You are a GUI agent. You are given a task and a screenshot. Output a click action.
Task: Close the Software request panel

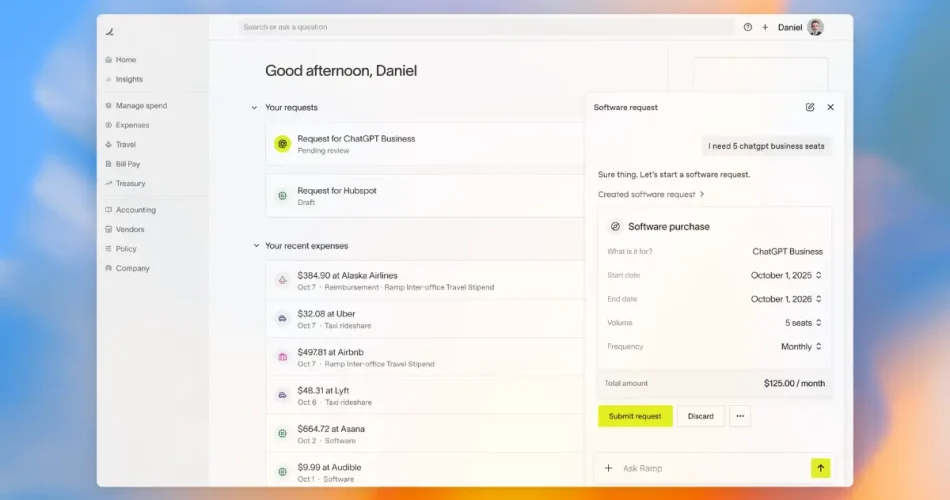pos(831,107)
